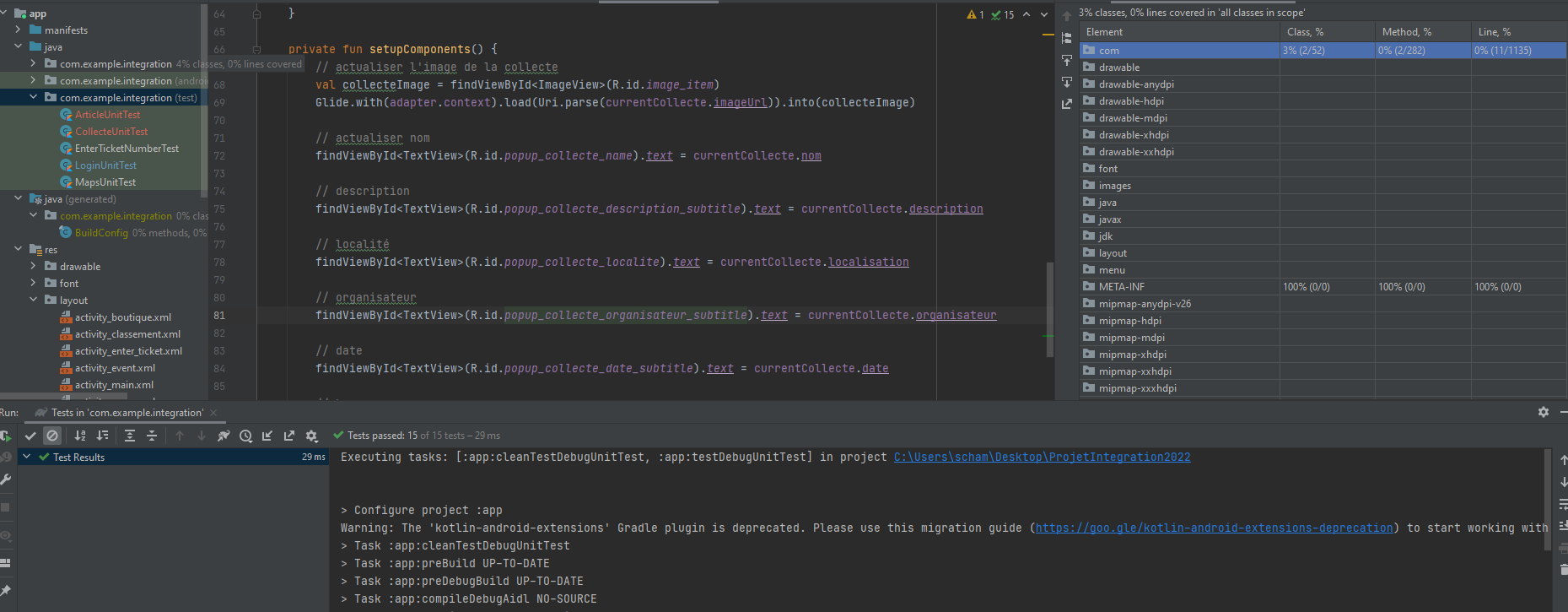Click the typo count 15 indicator
Screen dimensions: 1568x612
click(1003, 14)
